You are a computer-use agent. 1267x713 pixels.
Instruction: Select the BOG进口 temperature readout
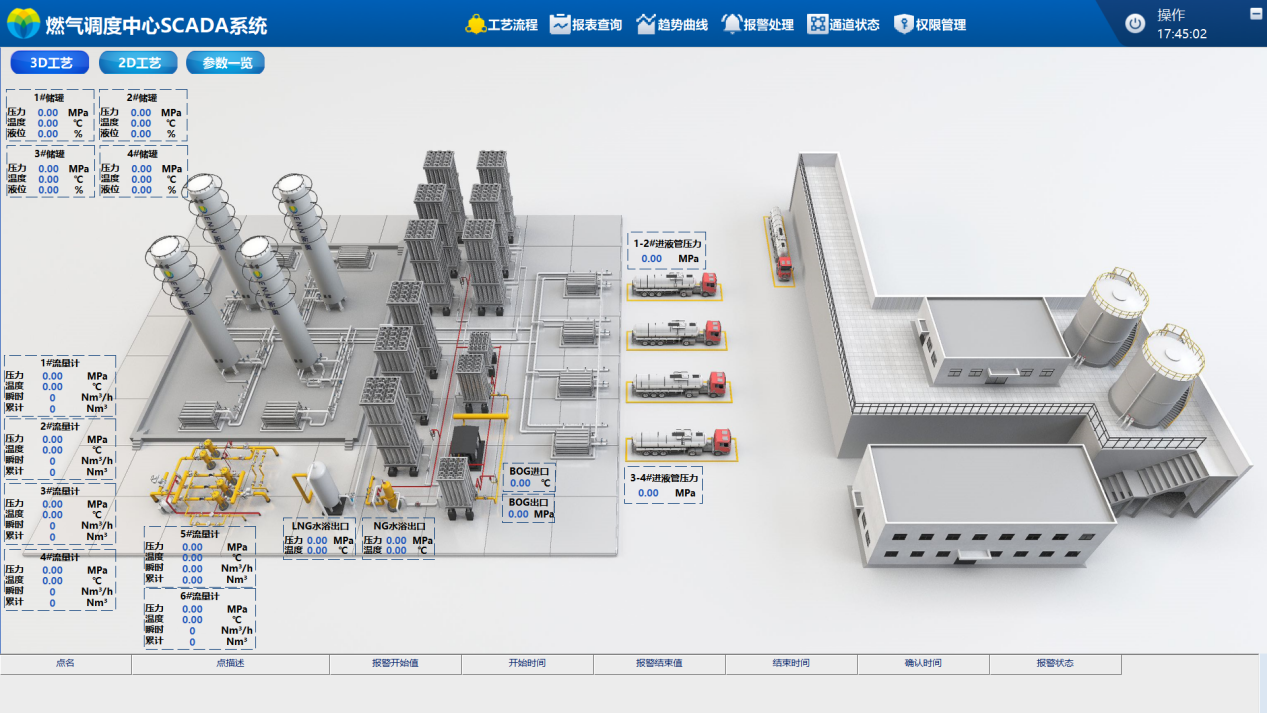pos(529,476)
